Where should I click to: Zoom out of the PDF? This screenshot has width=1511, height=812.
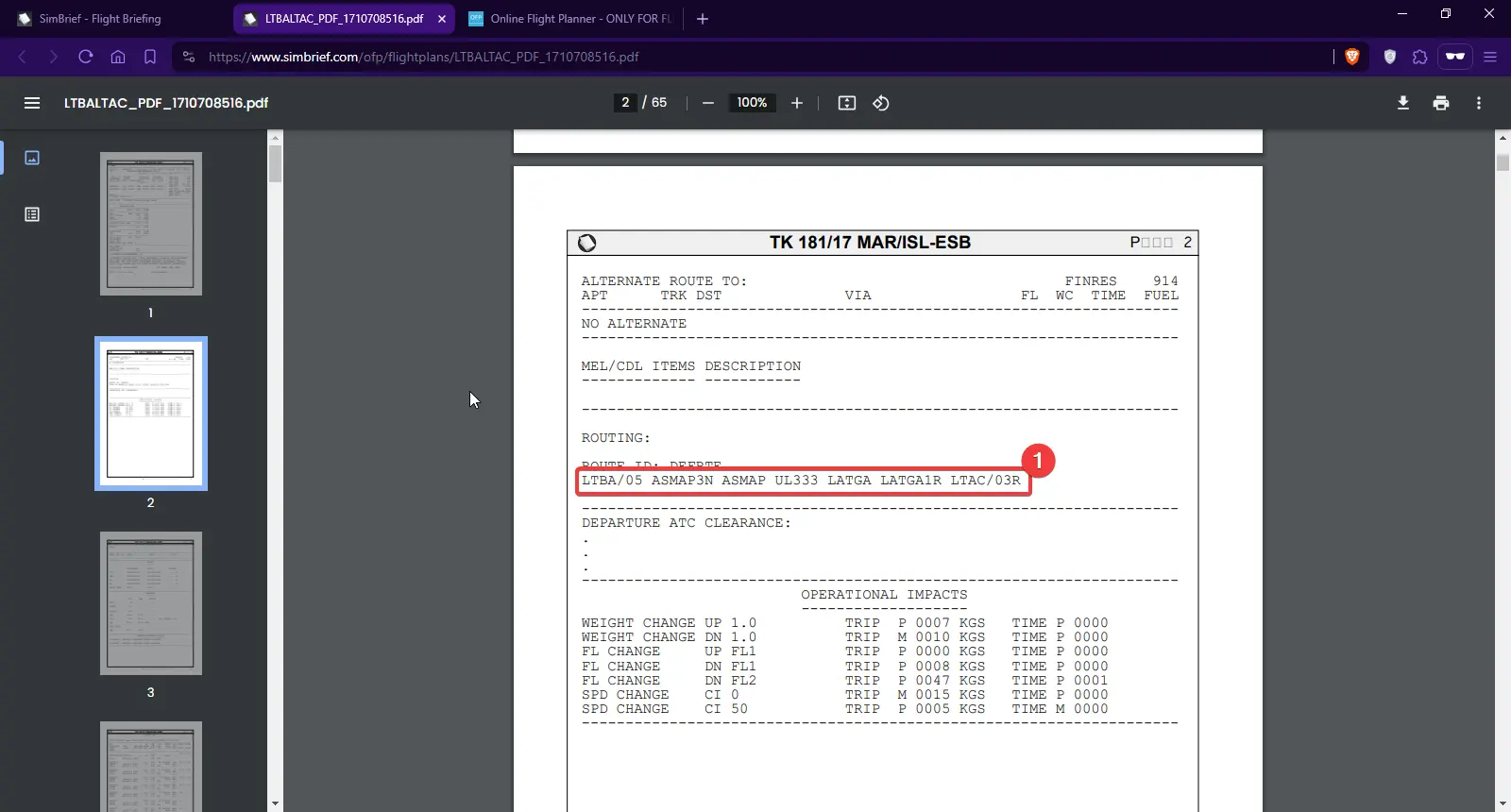click(708, 103)
